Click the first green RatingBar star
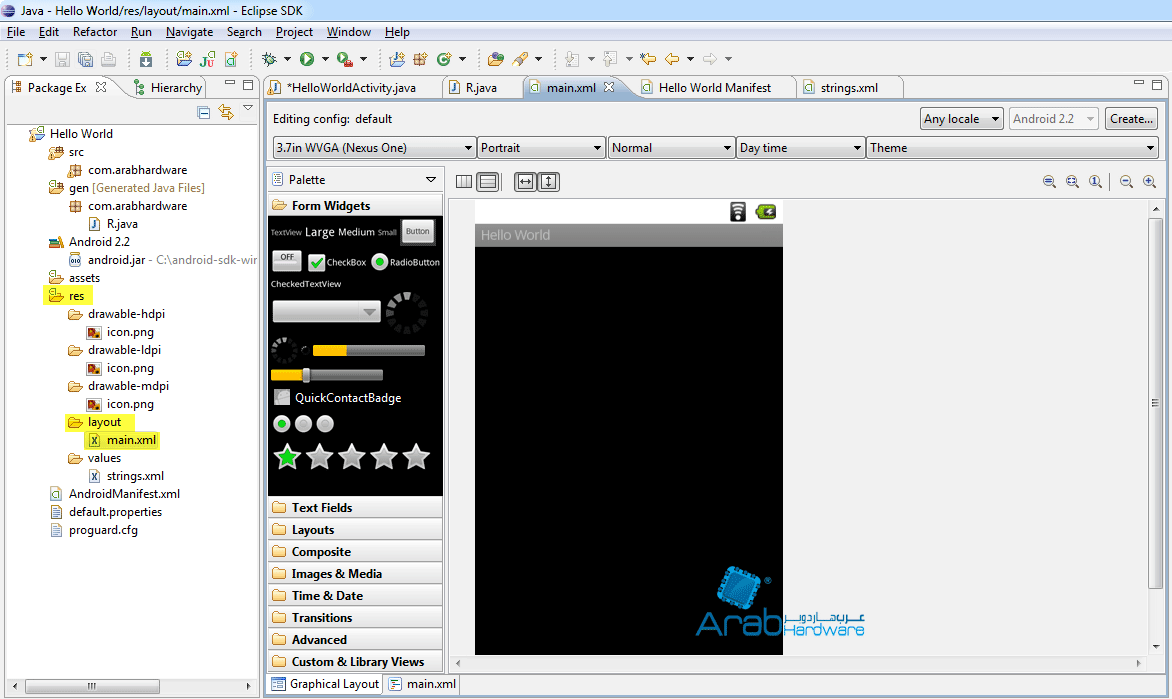The width and height of the screenshot is (1172, 699). [288, 456]
